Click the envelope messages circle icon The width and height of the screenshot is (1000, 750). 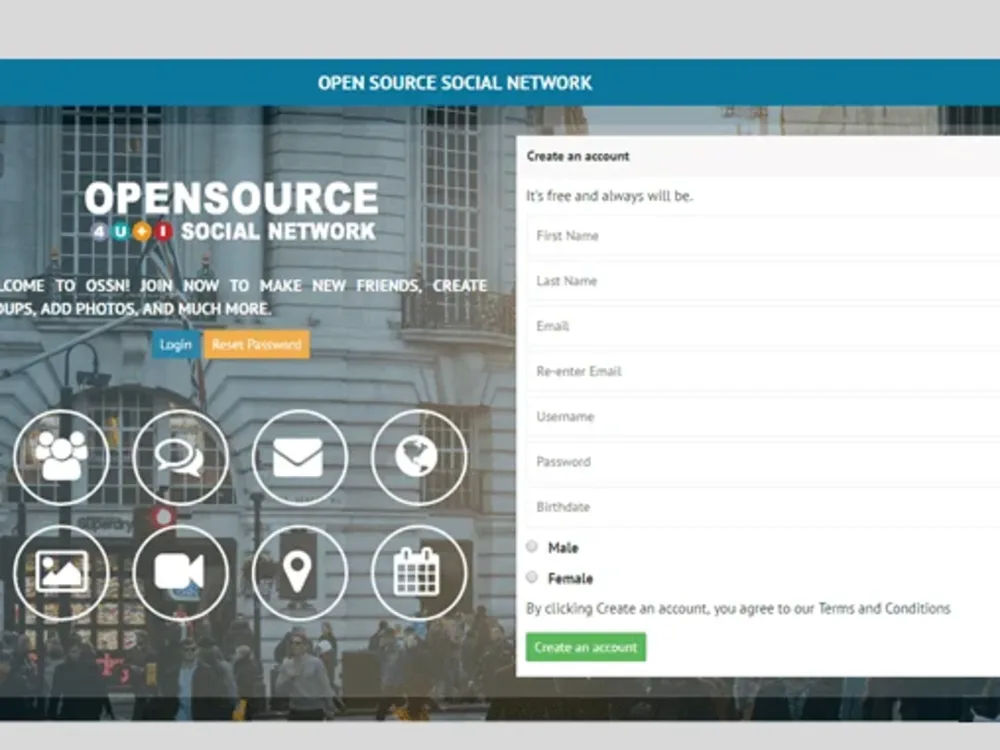pos(300,457)
